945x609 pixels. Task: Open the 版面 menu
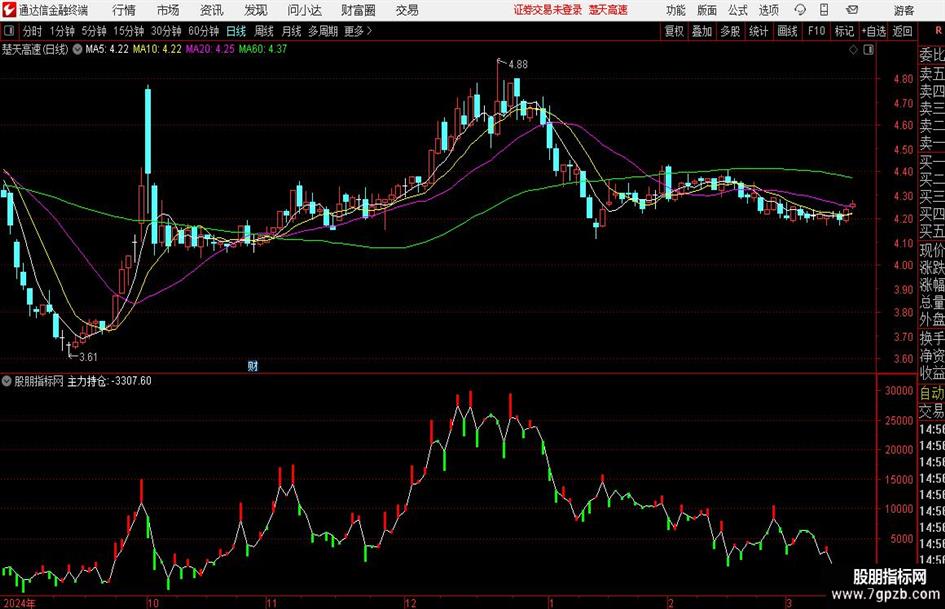(706, 10)
